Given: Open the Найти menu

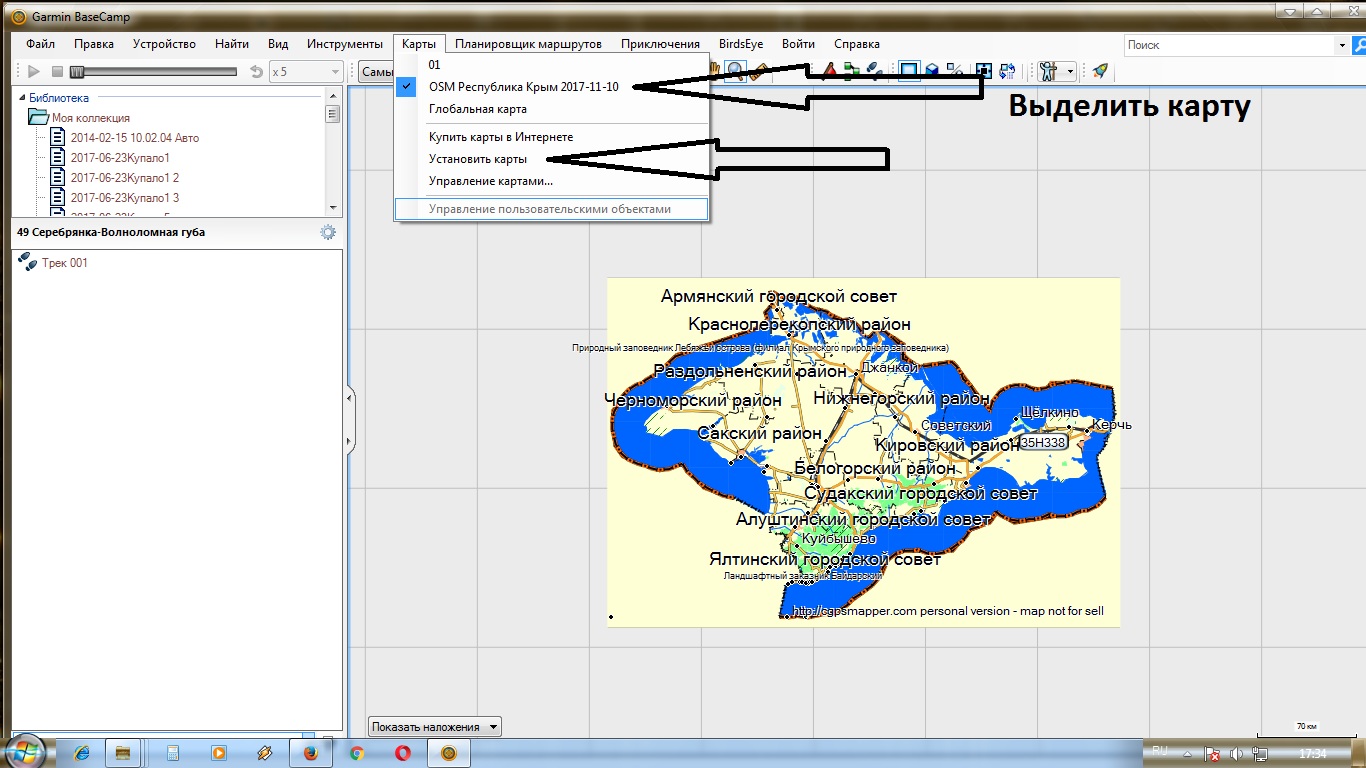Looking at the screenshot, I should (232, 44).
